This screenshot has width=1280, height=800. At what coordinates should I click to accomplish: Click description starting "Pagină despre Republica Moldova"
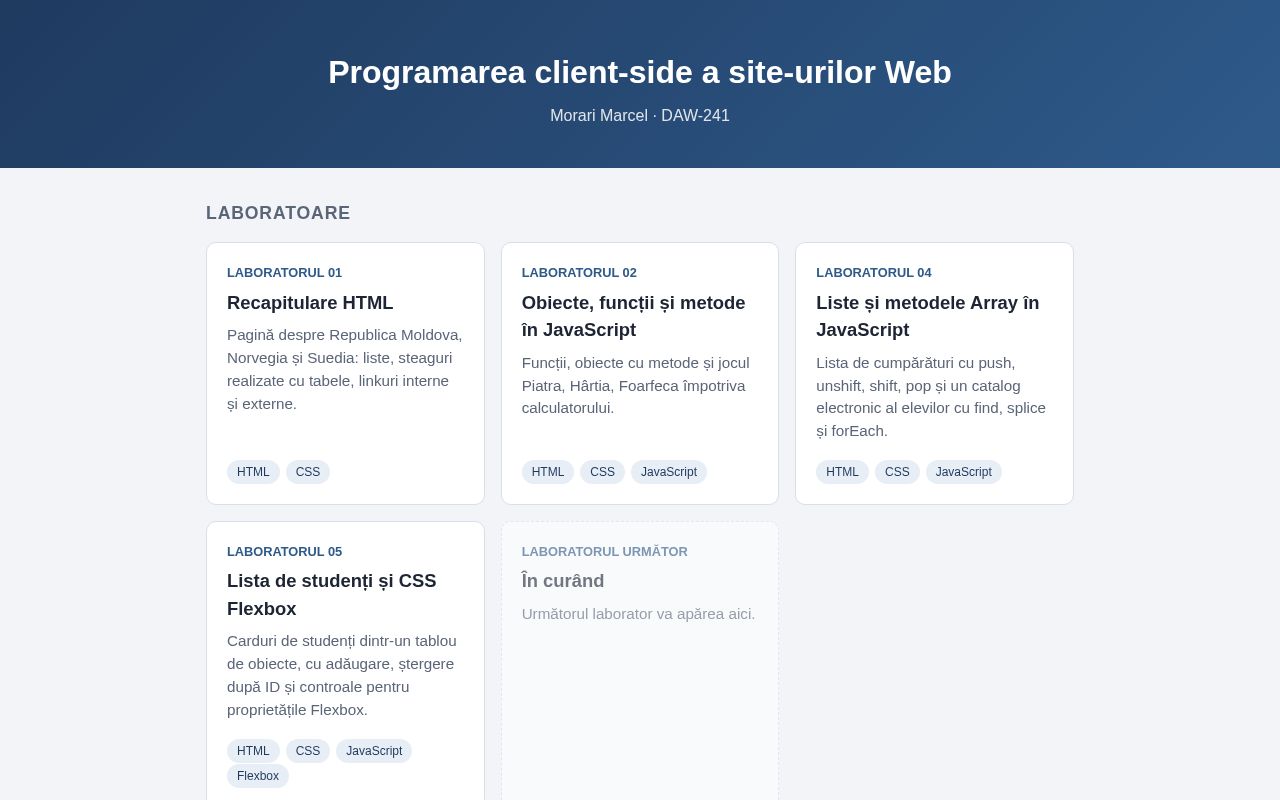pyautogui.click(x=345, y=369)
